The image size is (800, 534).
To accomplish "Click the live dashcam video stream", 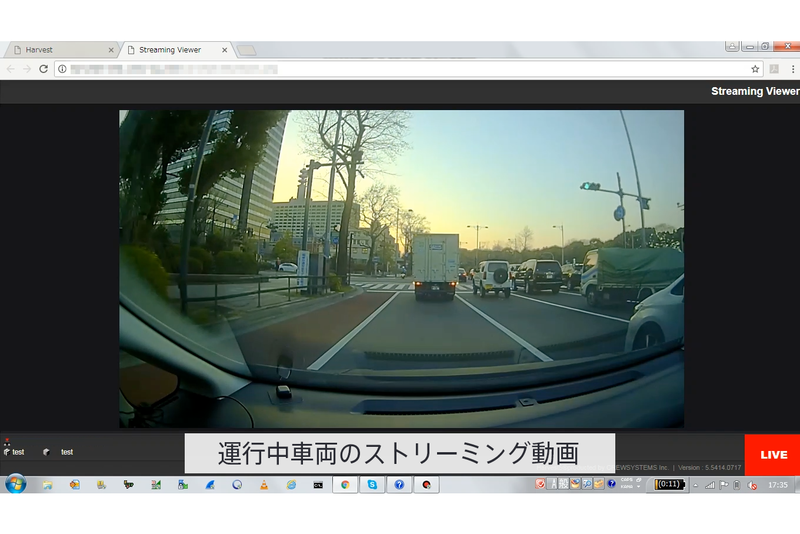I will (402, 269).
